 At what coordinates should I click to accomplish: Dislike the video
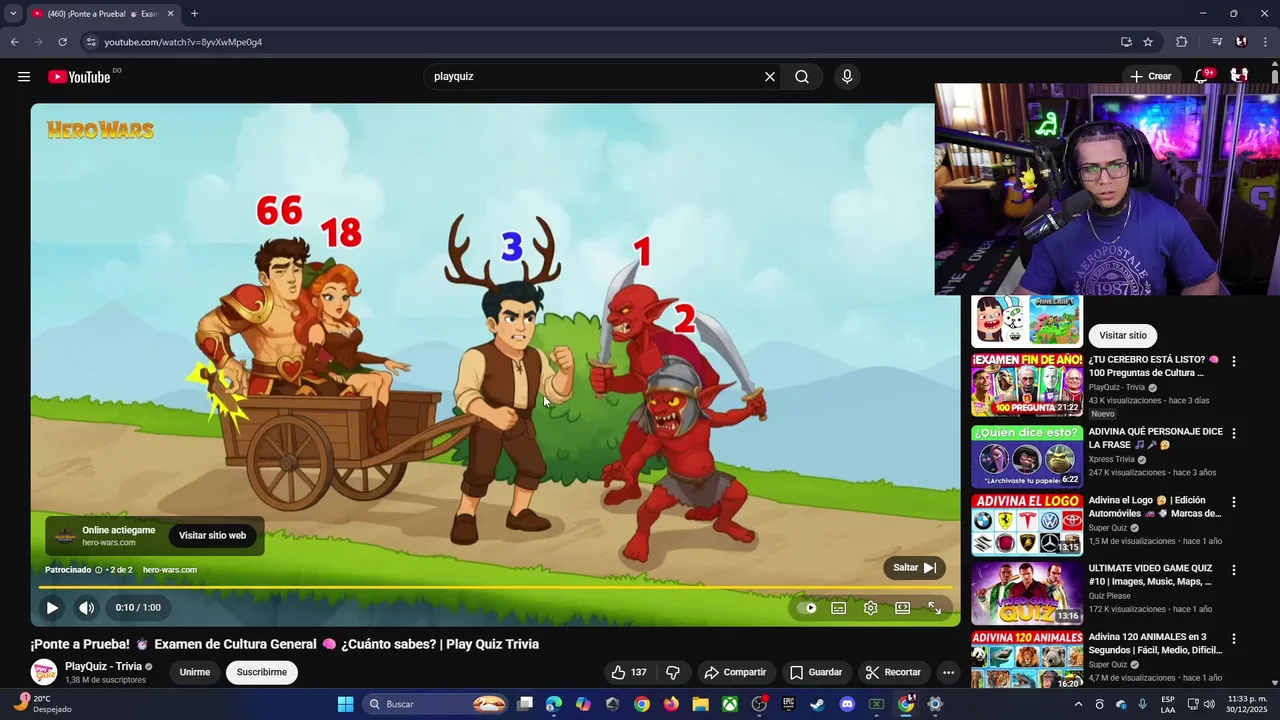pos(673,673)
